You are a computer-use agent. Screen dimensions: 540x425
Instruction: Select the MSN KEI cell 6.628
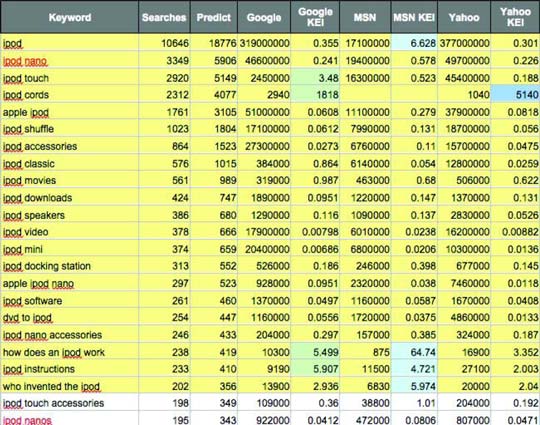point(414,43)
